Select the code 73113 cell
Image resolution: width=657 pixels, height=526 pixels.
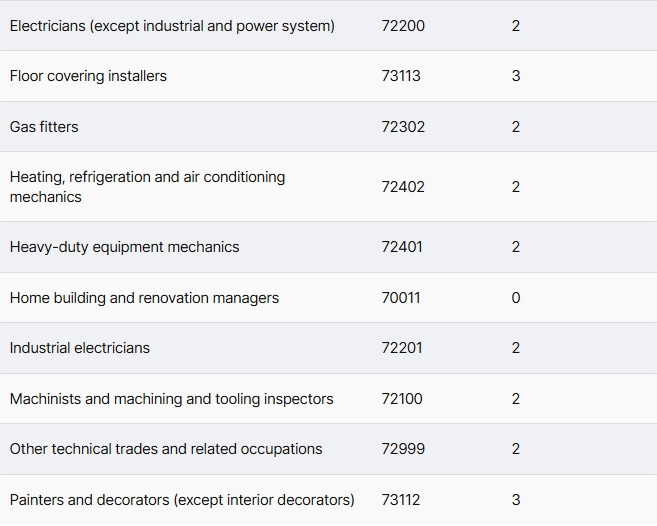tap(401, 76)
